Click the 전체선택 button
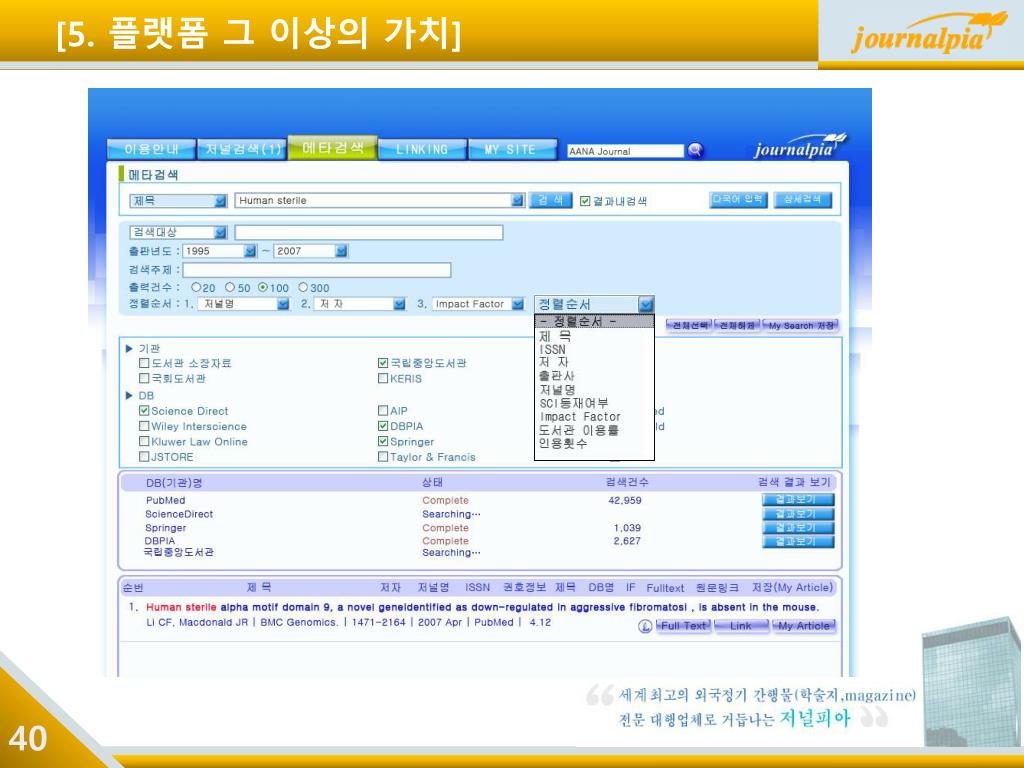1024x768 pixels. (688, 325)
